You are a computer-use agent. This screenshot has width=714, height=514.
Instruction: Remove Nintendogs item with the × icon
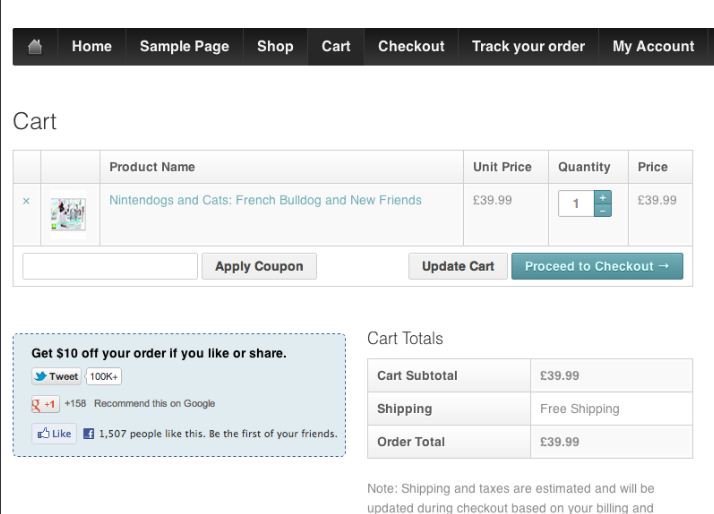tap(26, 201)
